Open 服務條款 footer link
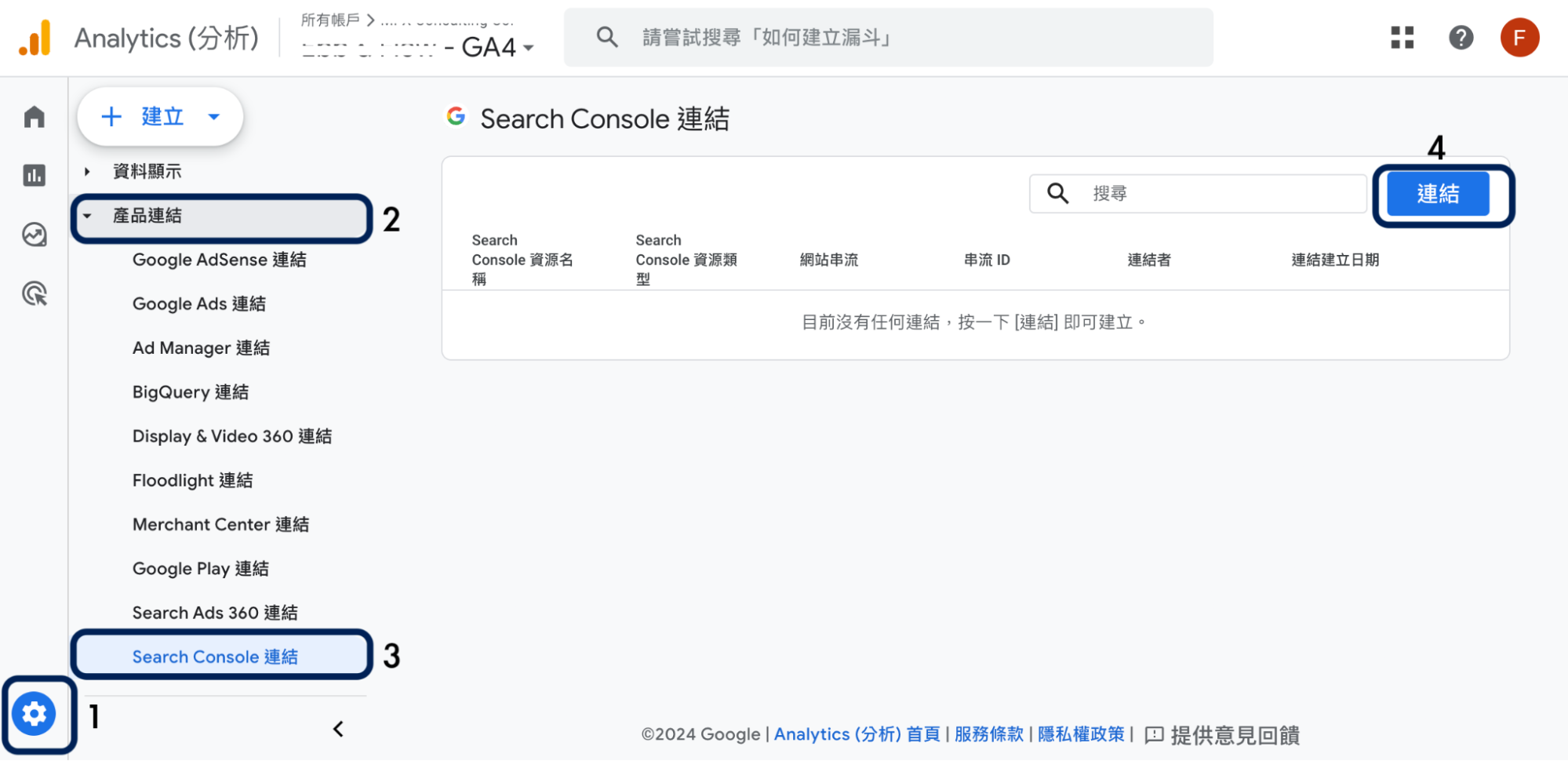 click(x=989, y=734)
